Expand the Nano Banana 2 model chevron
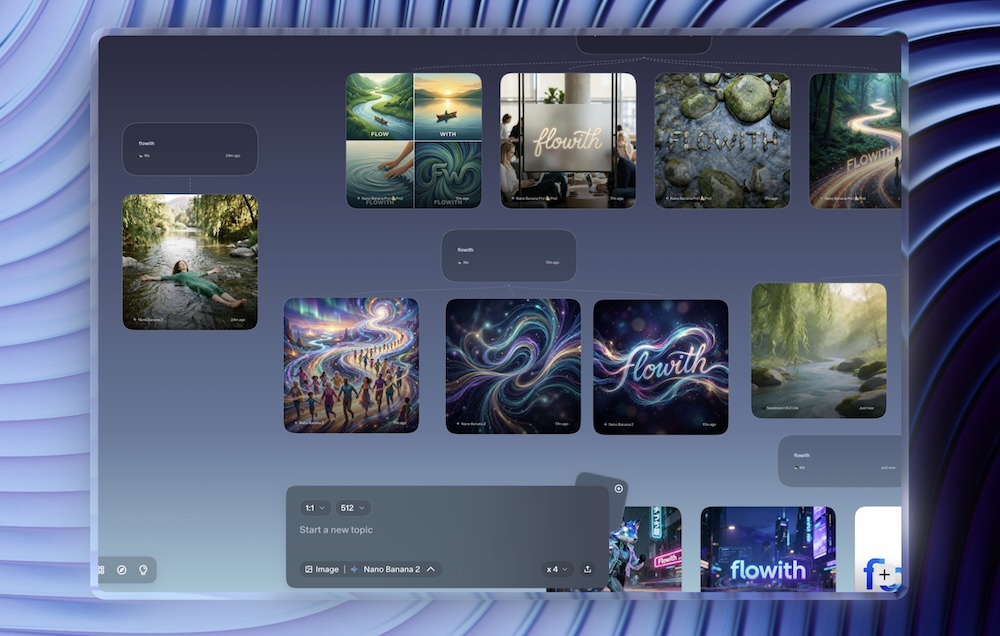This screenshot has height=636, width=1000. pos(431,569)
